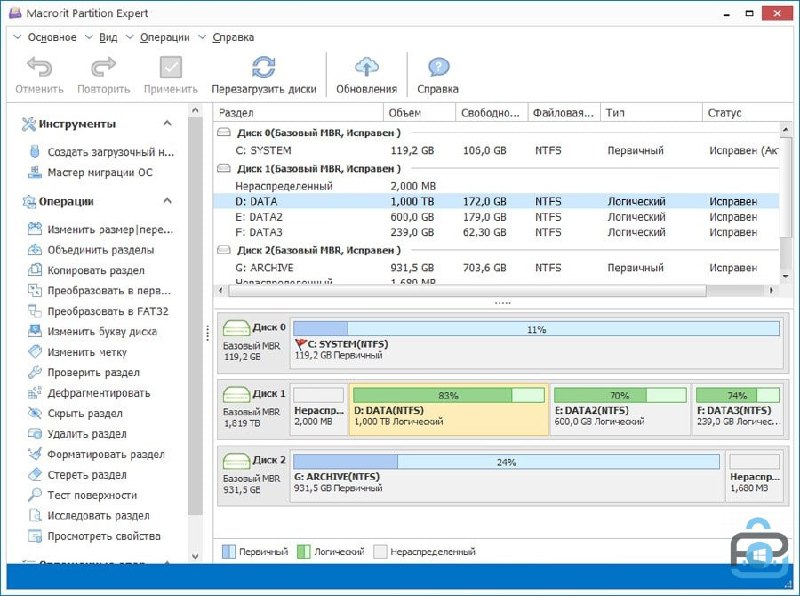The height and width of the screenshot is (596, 800).
Task: Click the Первичный legend color swatch
Action: click(x=229, y=551)
